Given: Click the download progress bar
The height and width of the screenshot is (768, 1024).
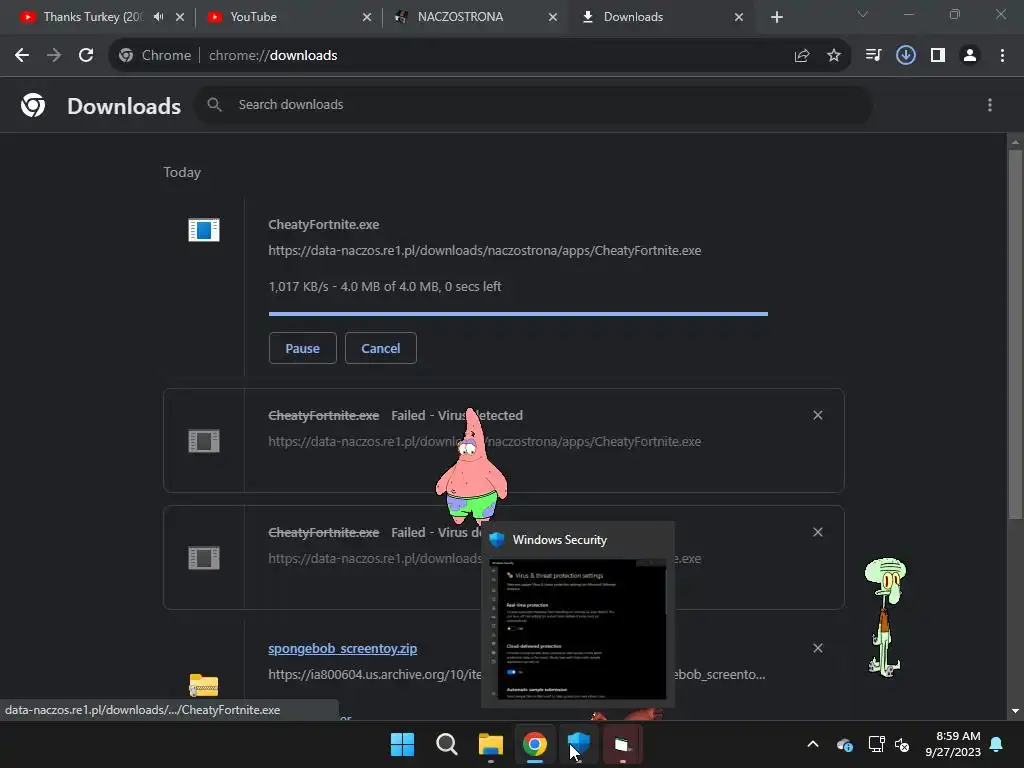Looking at the screenshot, I should click(518, 314).
